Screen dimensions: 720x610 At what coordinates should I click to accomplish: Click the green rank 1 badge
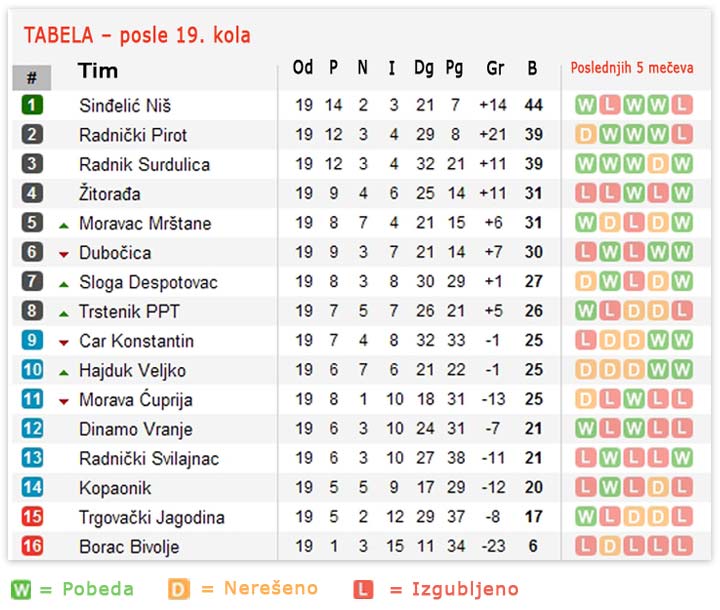coord(32,105)
